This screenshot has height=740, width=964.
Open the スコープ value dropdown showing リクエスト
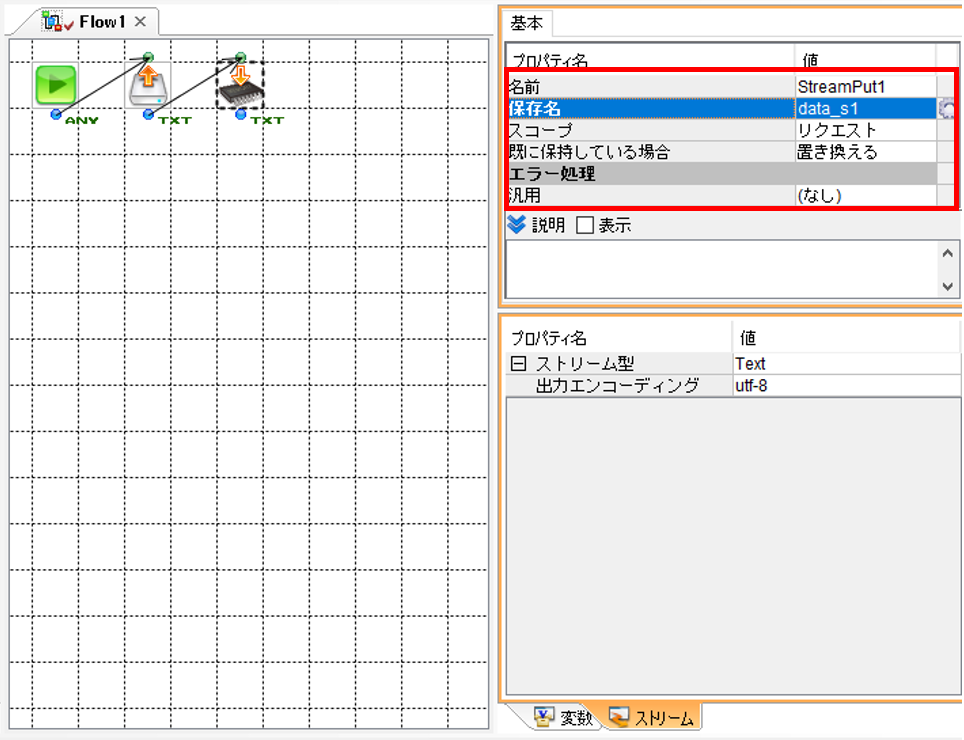pos(866,130)
